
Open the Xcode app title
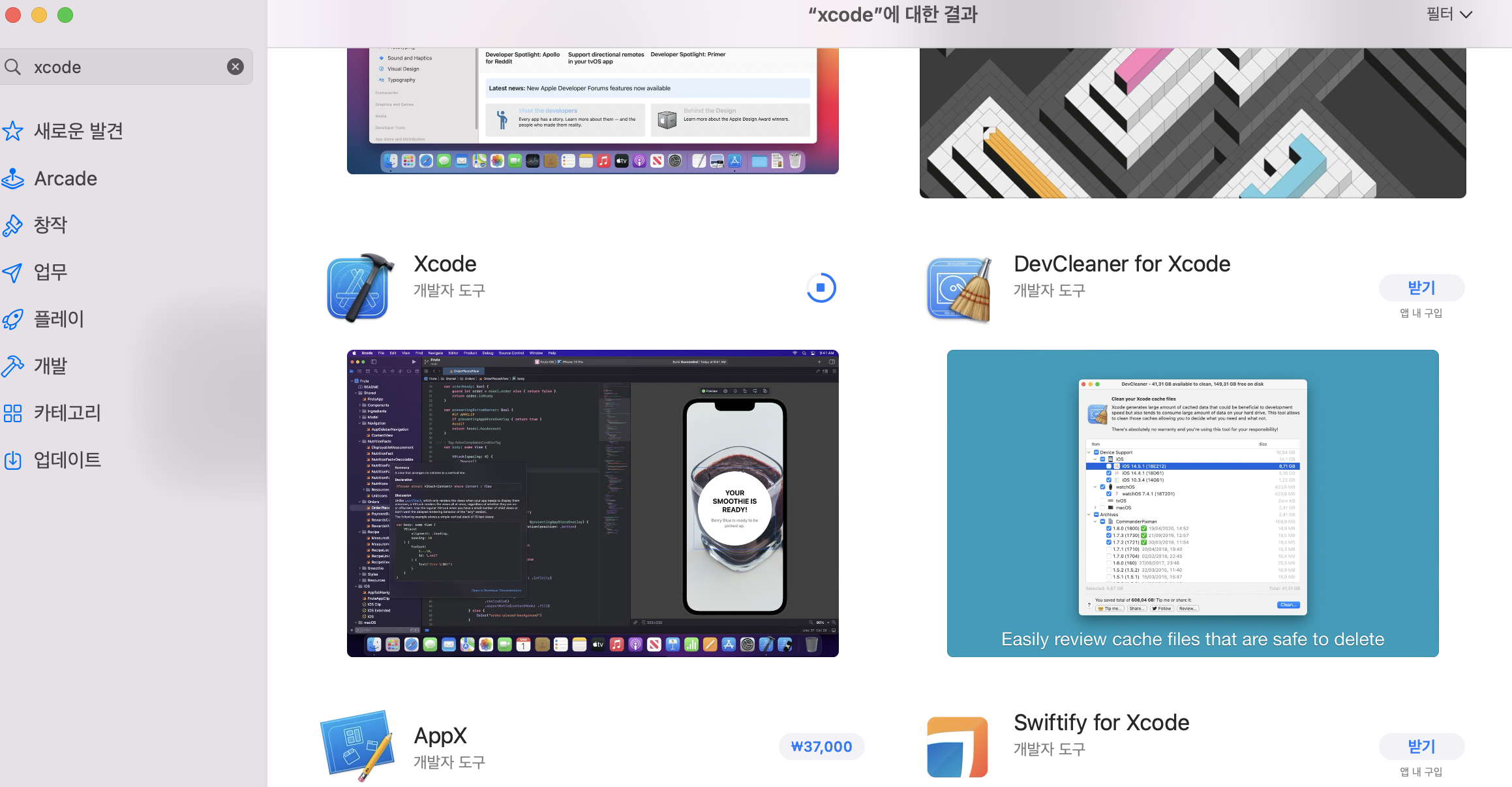[x=445, y=264]
